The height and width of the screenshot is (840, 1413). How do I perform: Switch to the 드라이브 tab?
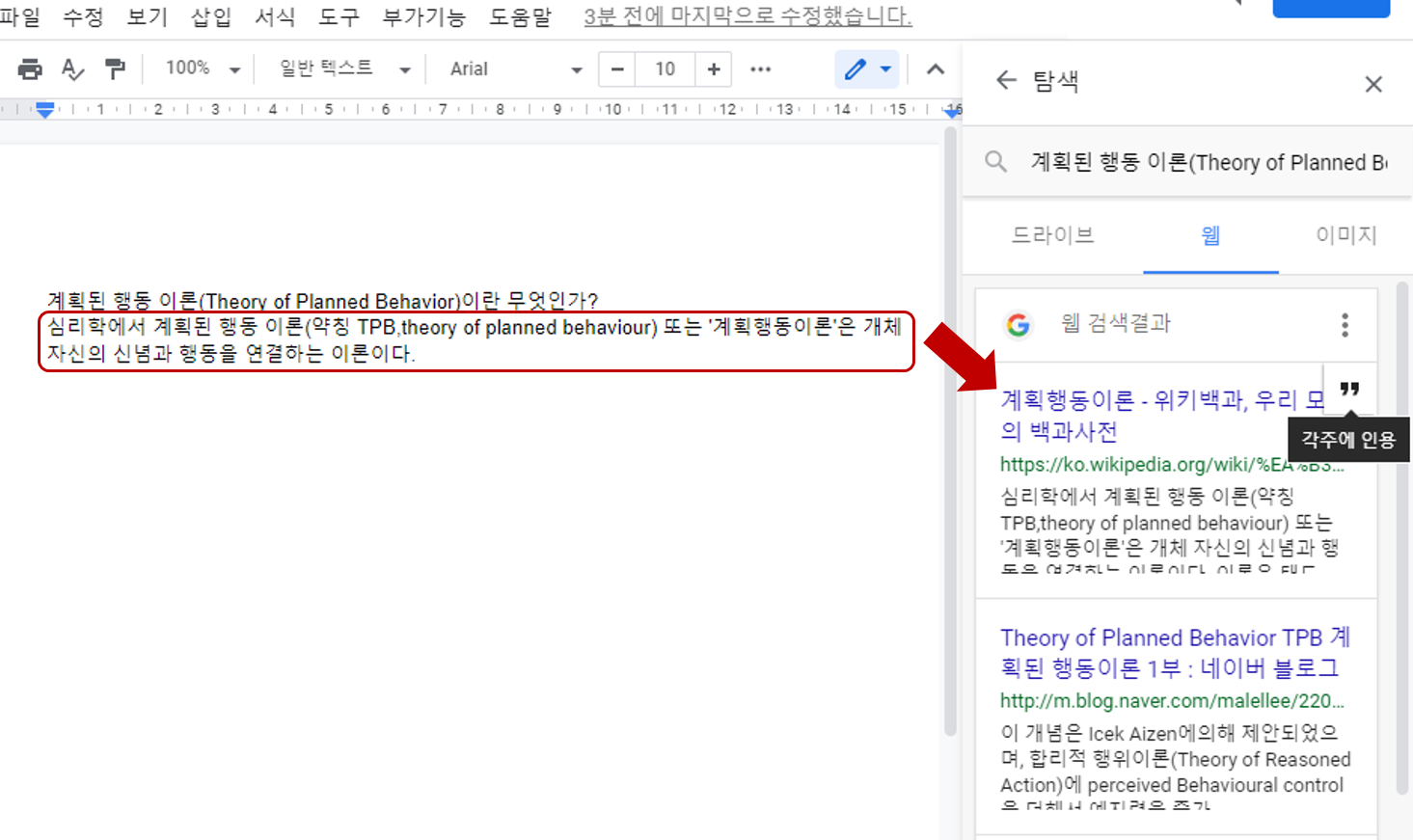tap(1052, 234)
